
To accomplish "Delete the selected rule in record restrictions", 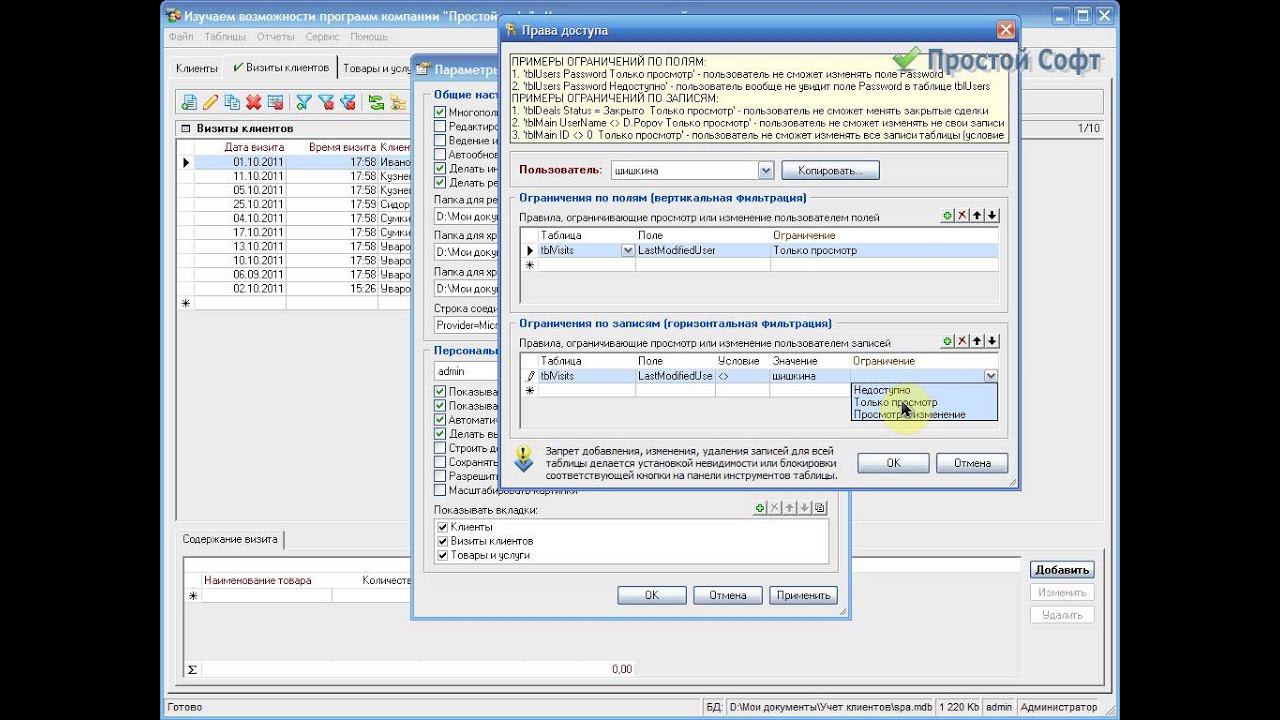I will tap(962, 342).
